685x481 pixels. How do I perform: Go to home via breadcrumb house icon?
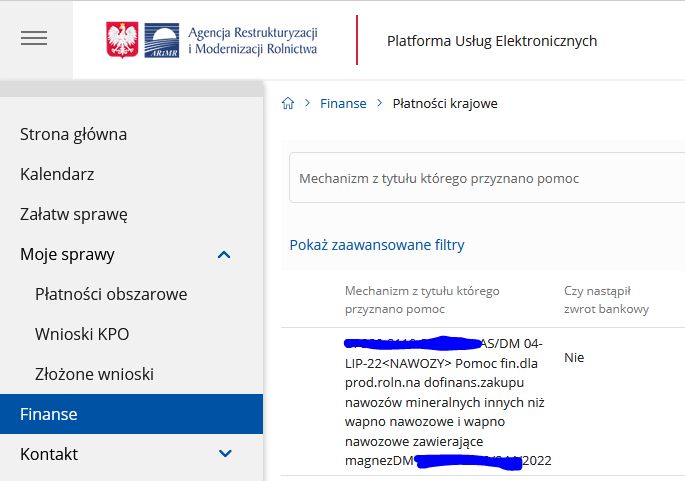[x=288, y=104]
